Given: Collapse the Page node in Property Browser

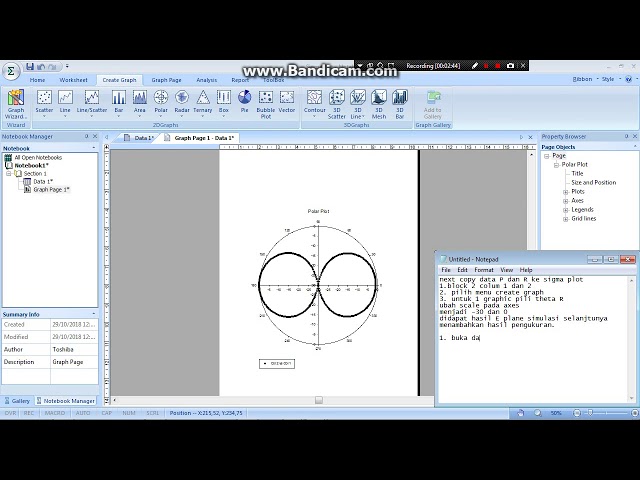Looking at the screenshot, I should coord(547,156).
